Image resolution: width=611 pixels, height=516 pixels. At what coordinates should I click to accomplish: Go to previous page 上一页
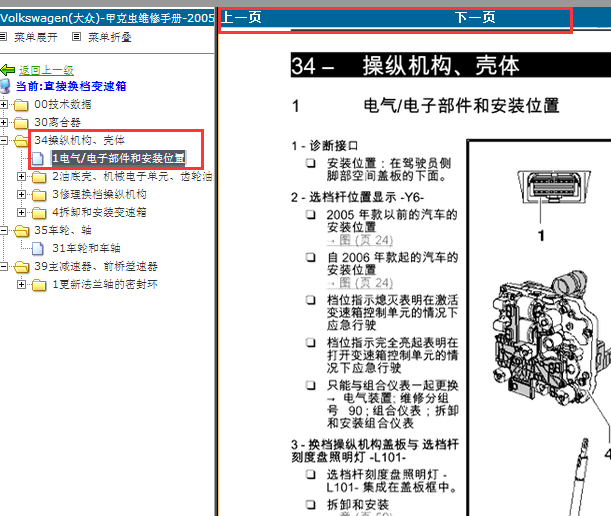point(242,18)
